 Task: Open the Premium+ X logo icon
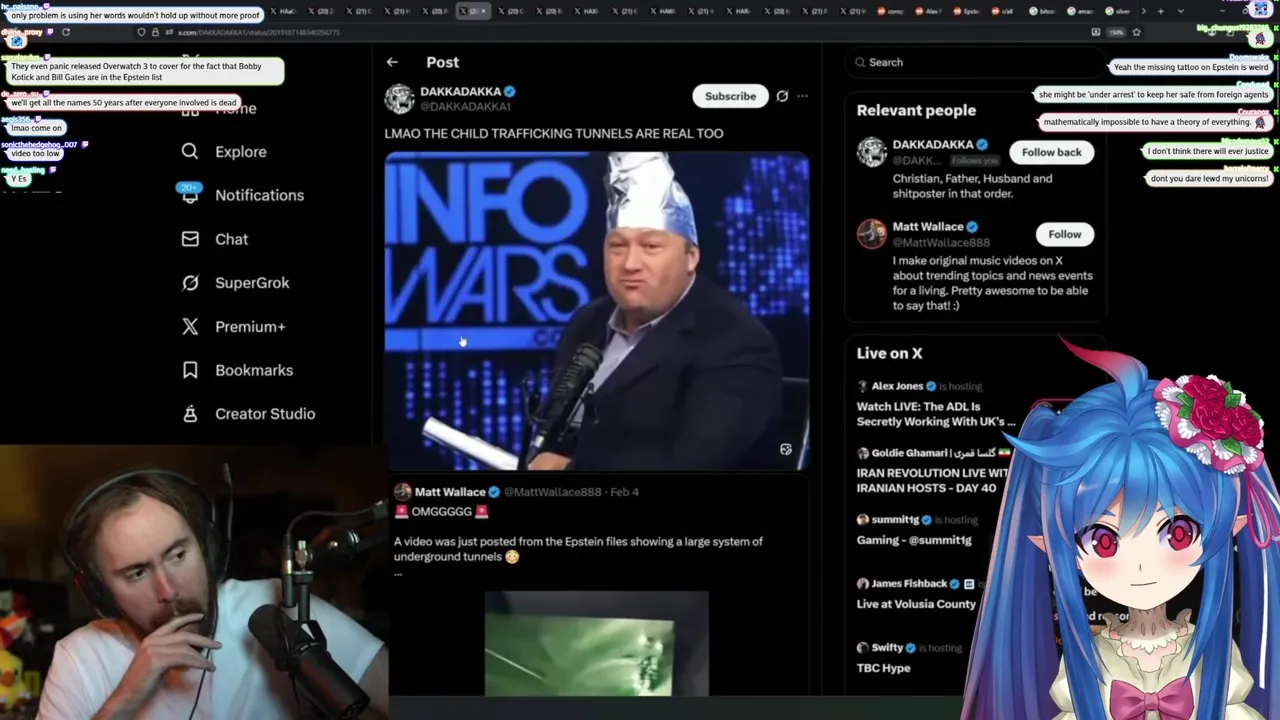coord(190,326)
